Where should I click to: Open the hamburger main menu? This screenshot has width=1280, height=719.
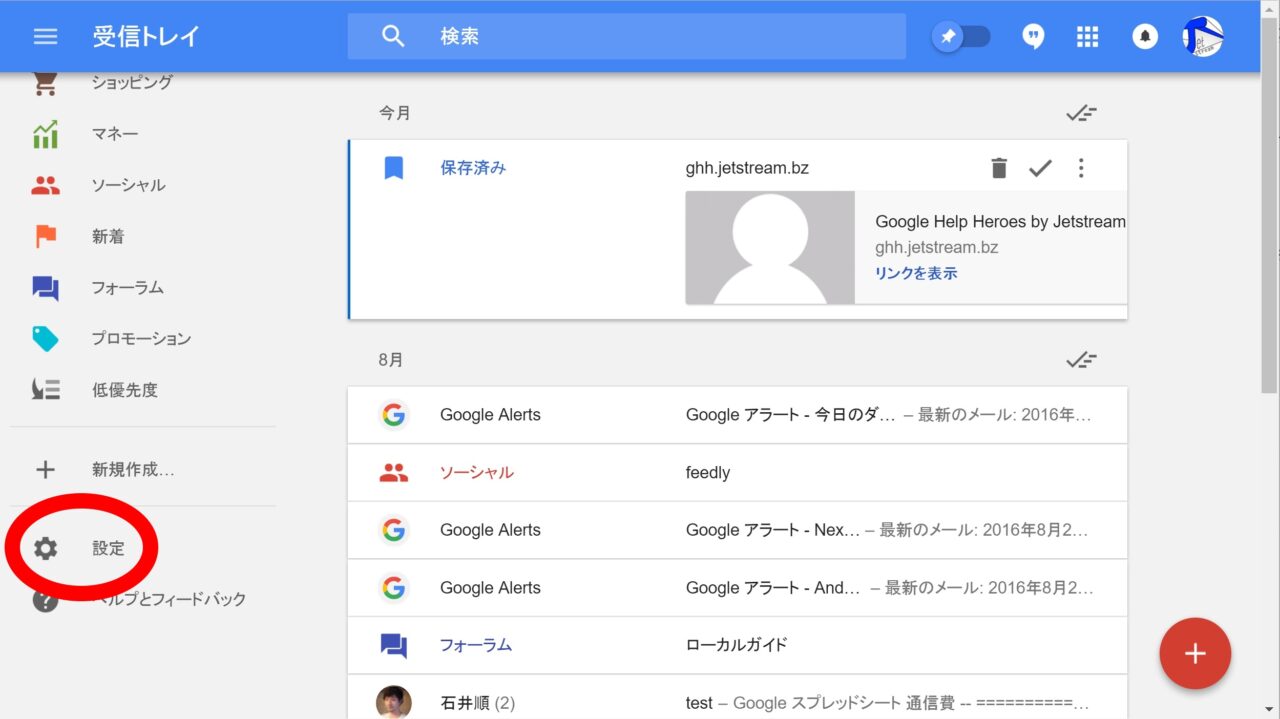click(x=45, y=37)
